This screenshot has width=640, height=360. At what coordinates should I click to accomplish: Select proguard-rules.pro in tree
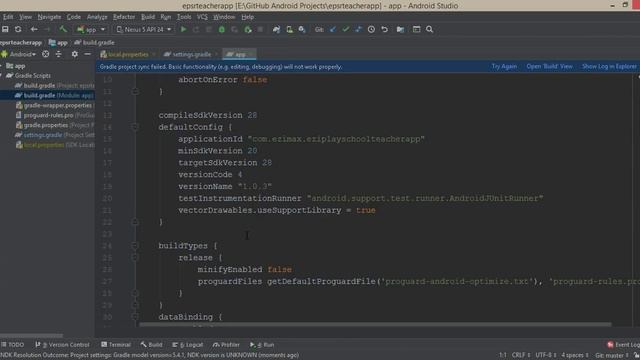(x=47, y=115)
